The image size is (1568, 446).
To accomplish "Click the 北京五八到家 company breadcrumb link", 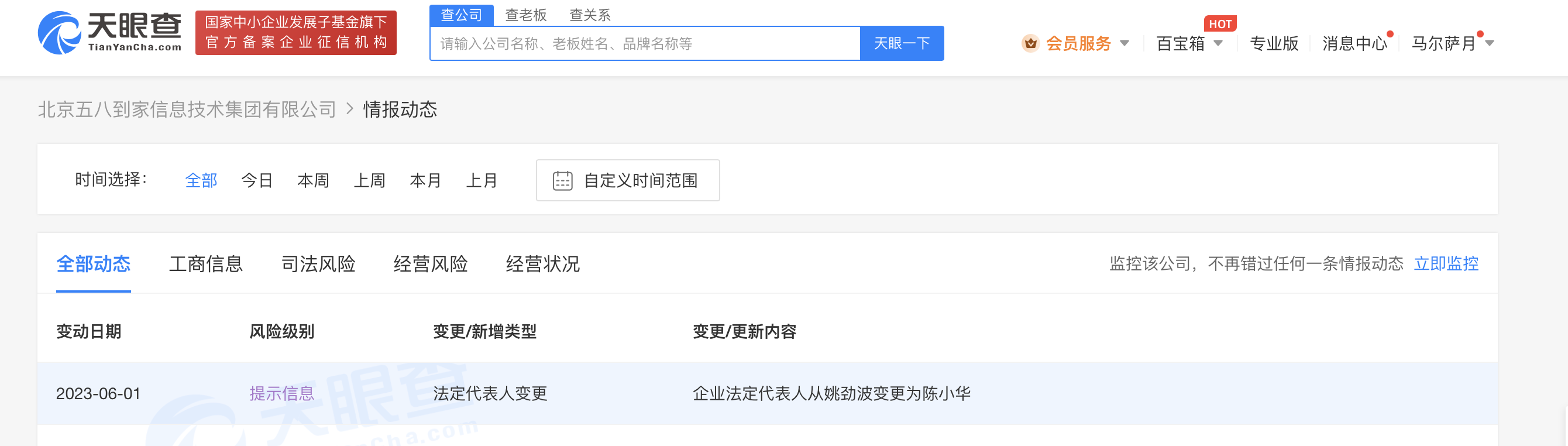I will [x=187, y=109].
